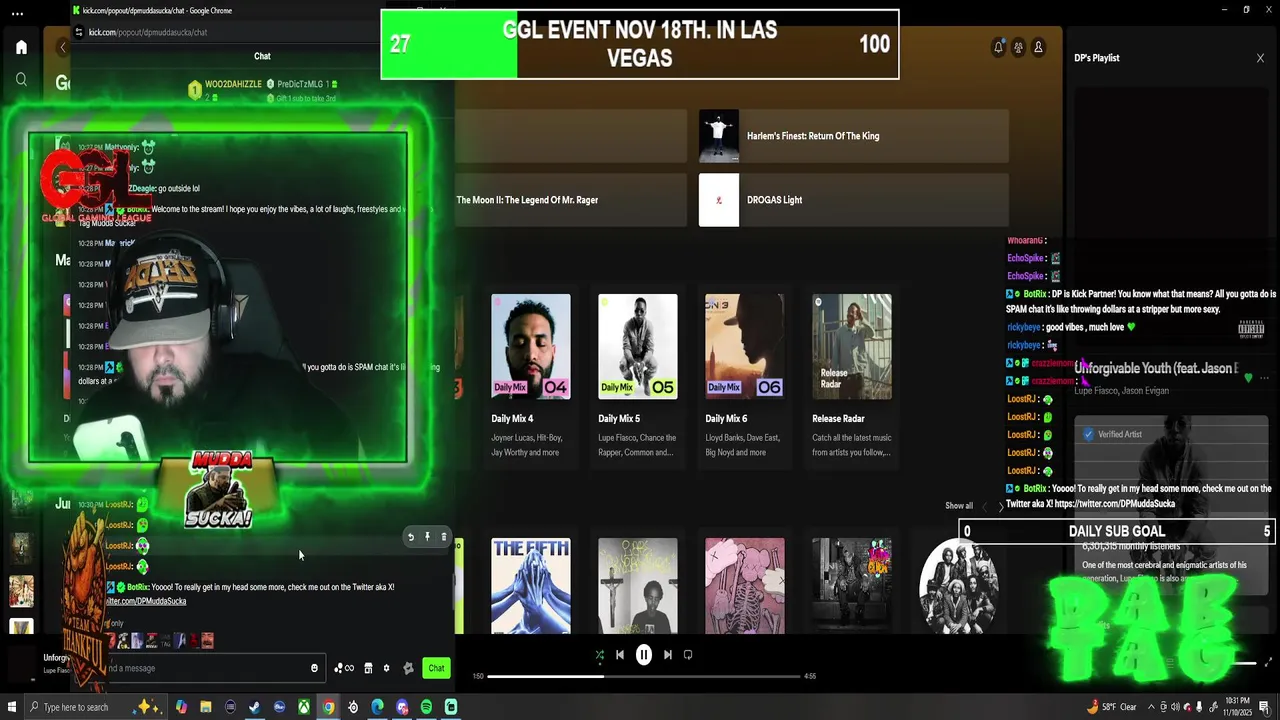1280x720 pixels.
Task: Open Windows notification center icon
Action: click(1265, 707)
